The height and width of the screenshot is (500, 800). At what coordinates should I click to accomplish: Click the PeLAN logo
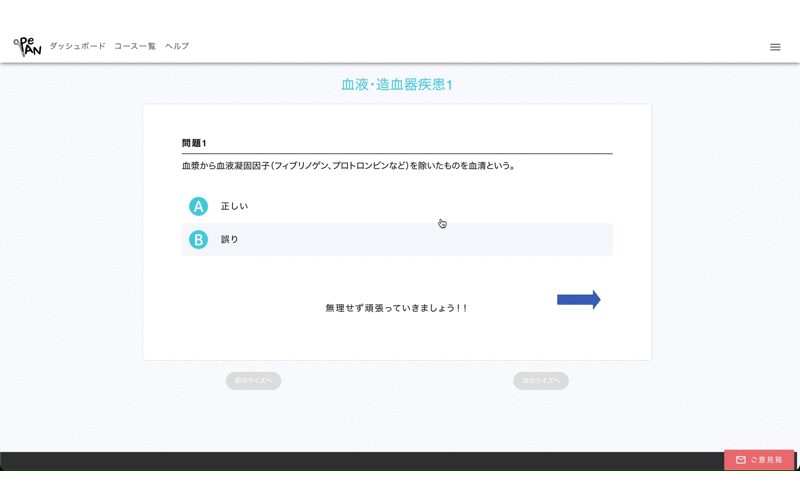tap(27, 46)
